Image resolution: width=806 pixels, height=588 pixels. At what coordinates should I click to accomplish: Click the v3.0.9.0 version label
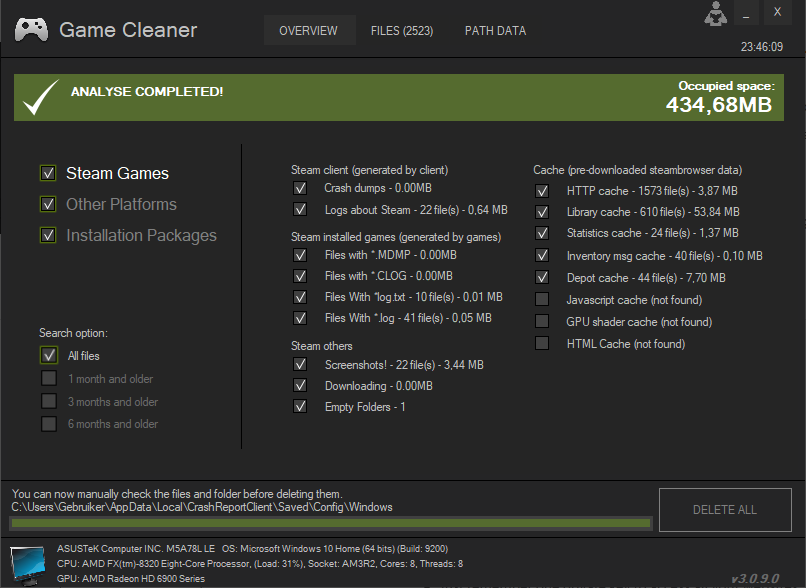click(756, 579)
